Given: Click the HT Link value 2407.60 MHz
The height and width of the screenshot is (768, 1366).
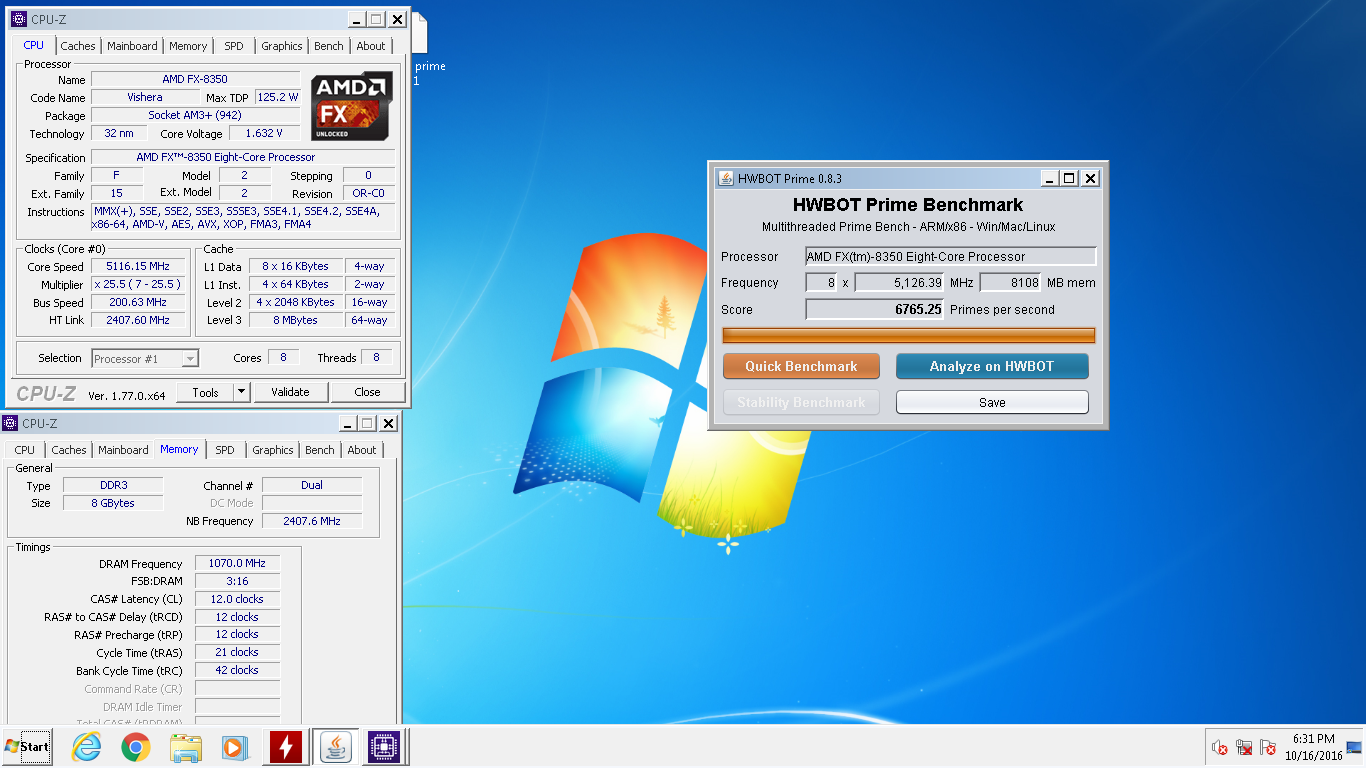Looking at the screenshot, I should click(x=138, y=320).
